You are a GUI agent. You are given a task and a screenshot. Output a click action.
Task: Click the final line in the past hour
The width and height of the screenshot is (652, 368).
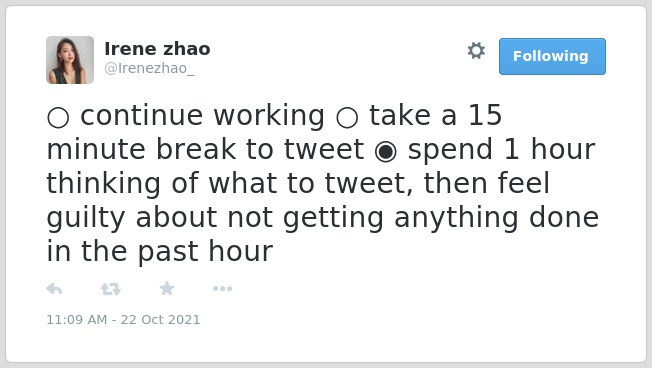160,252
